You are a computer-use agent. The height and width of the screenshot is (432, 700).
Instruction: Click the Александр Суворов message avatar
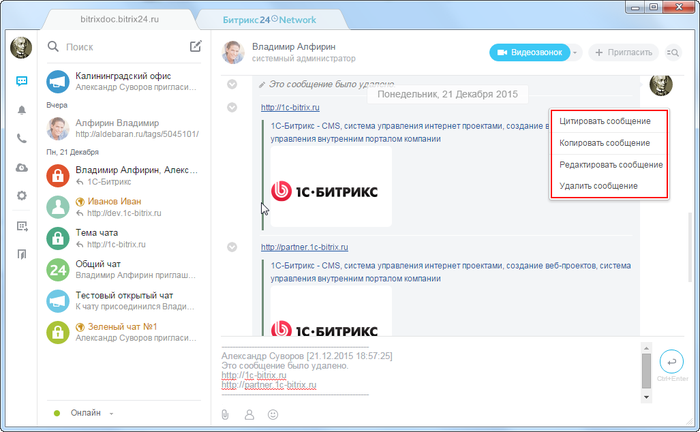click(661, 85)
